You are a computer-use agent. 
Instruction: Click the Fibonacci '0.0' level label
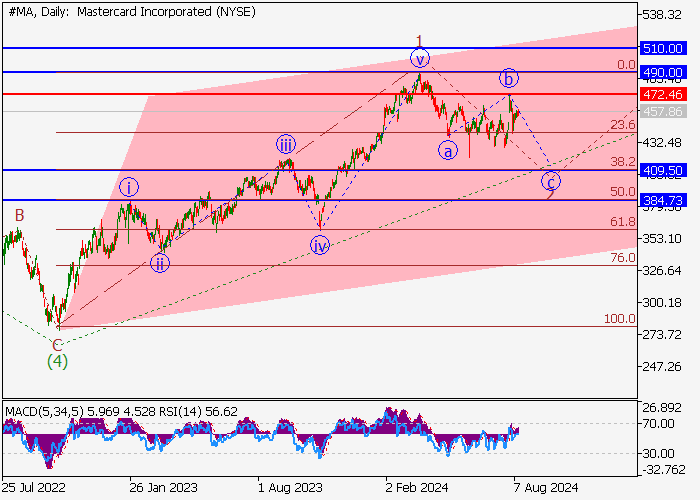(x=626, y=65)
